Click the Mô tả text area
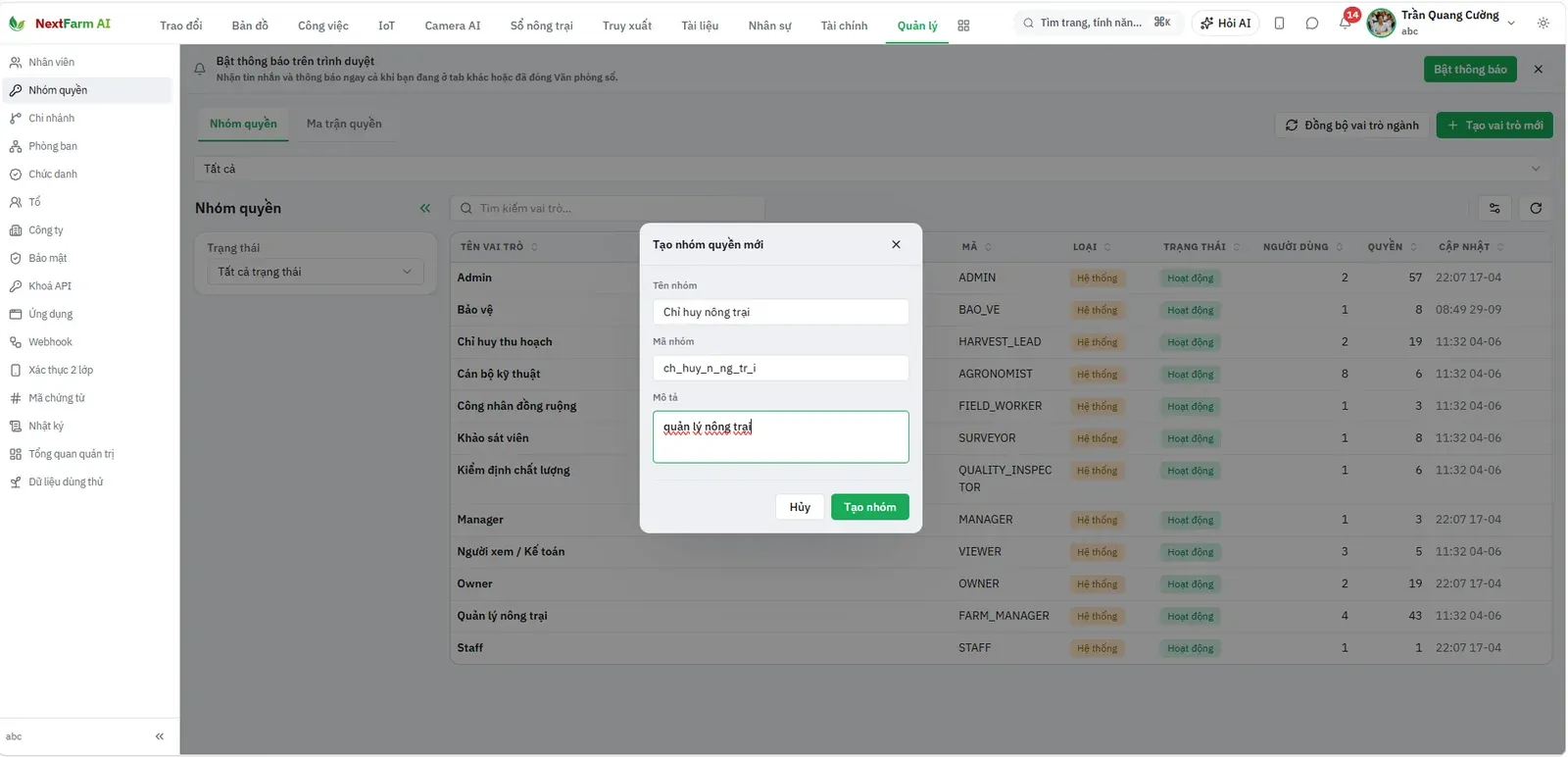The width and height of the screenshot is (1568, 757). (781, 436)
